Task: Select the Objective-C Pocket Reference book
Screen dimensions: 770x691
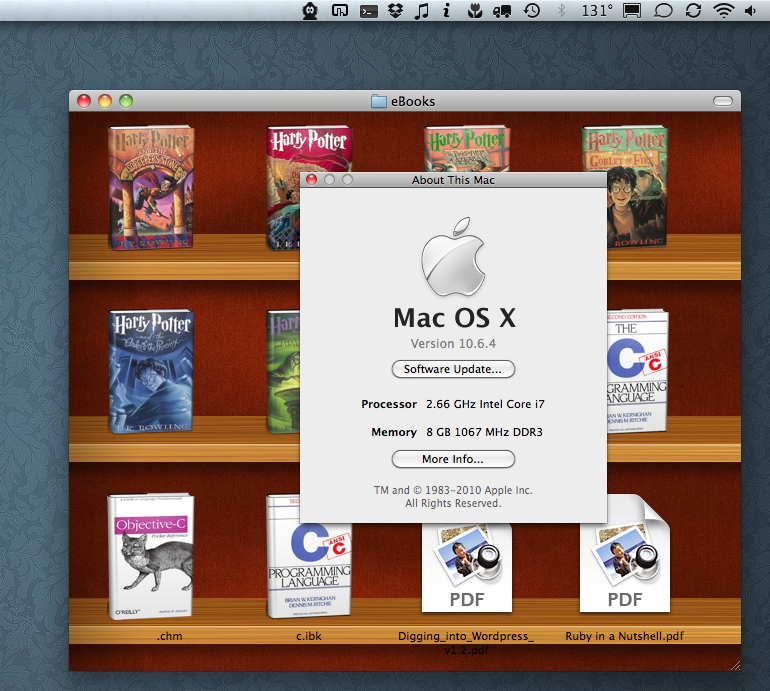Action: [151, 556]
